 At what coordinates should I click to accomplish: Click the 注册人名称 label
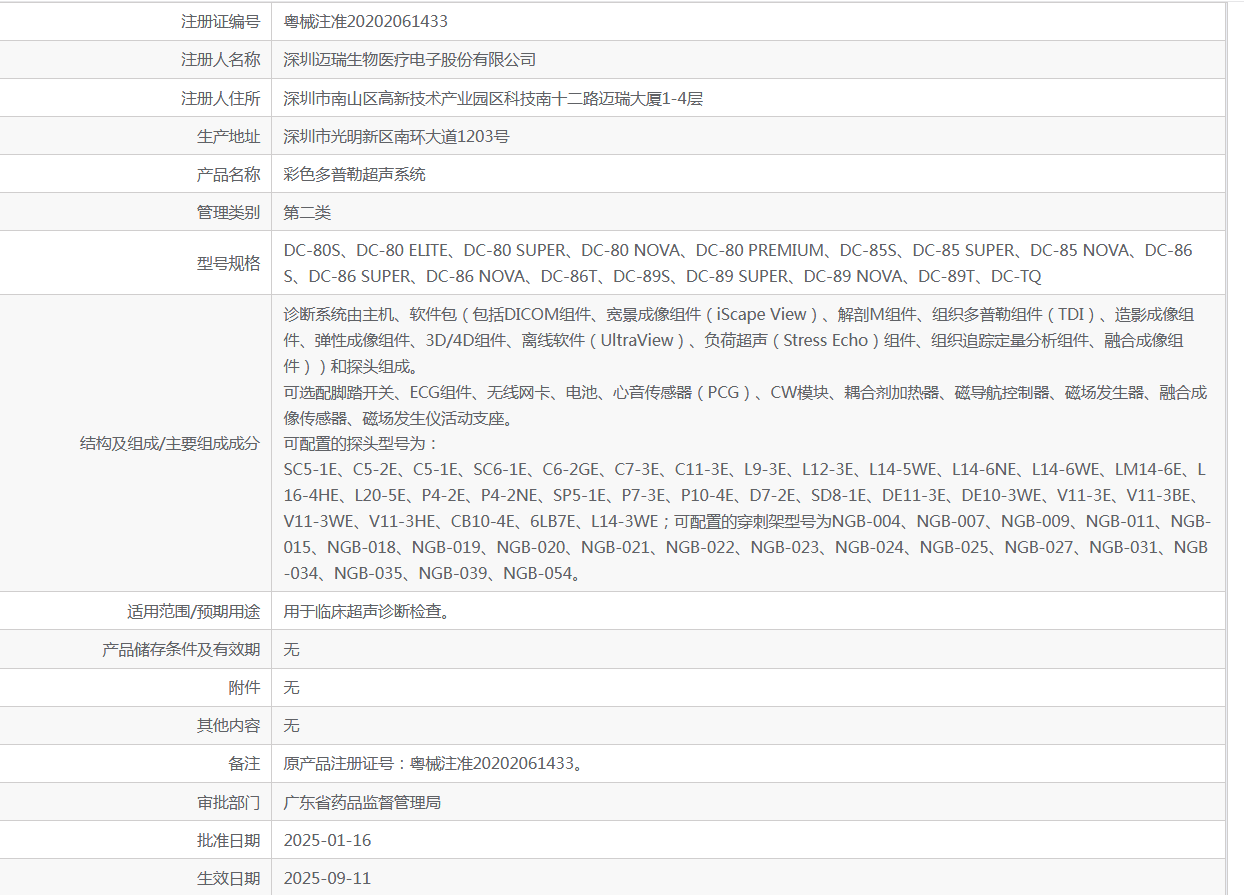coord(220,60)
